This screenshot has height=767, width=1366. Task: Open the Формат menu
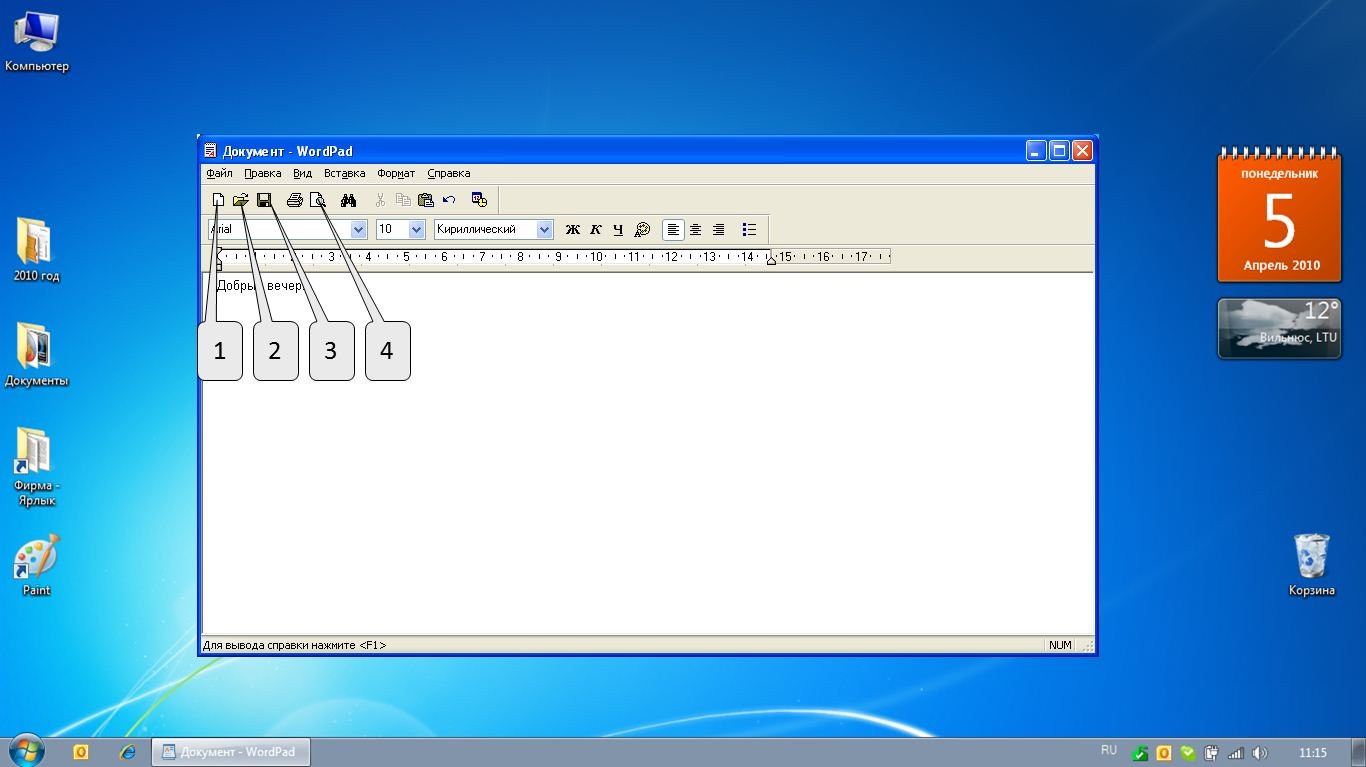click(x=396, y=173)
